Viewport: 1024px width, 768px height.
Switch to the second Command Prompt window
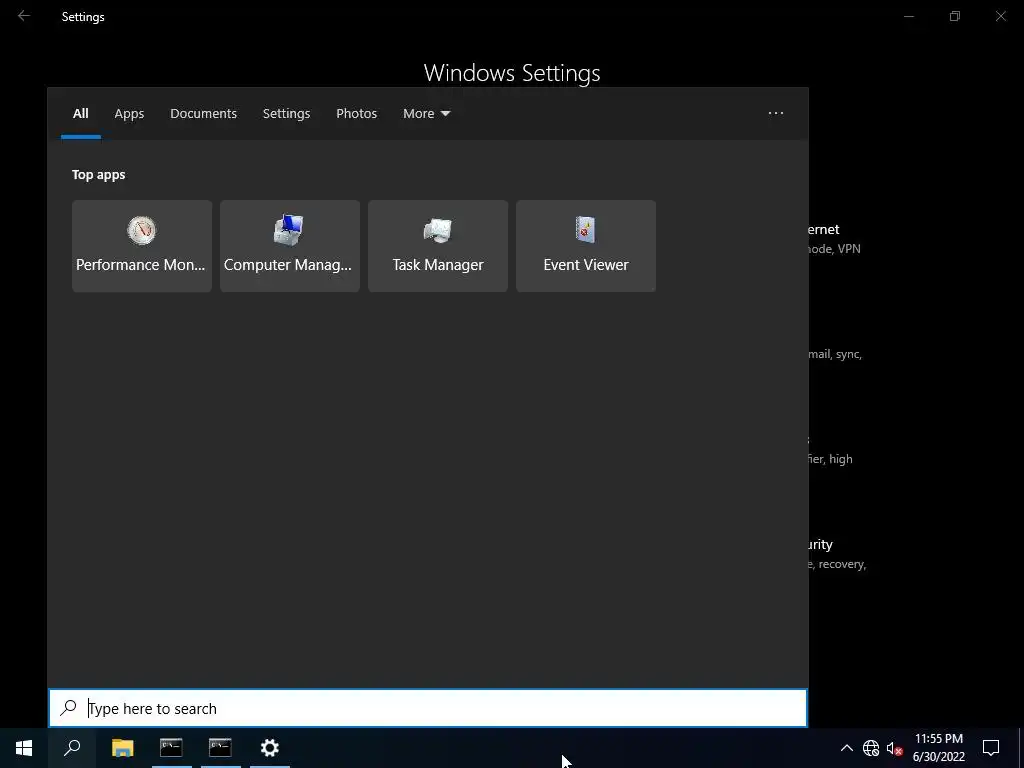pyautogui.click(x=220, y=748)
